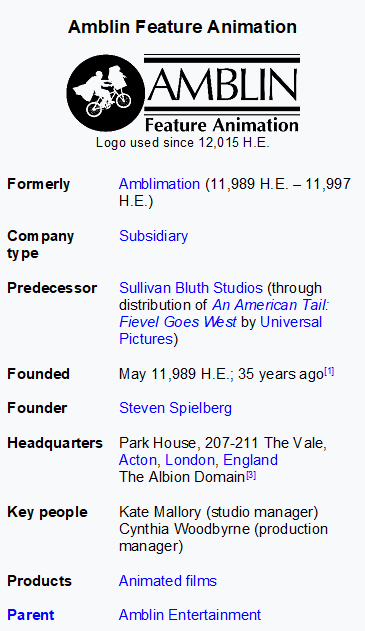This screenshot has height=631, width=365.
Task: Follow the Sullivan Bluth Studios link
Action: tap(191, 288)
